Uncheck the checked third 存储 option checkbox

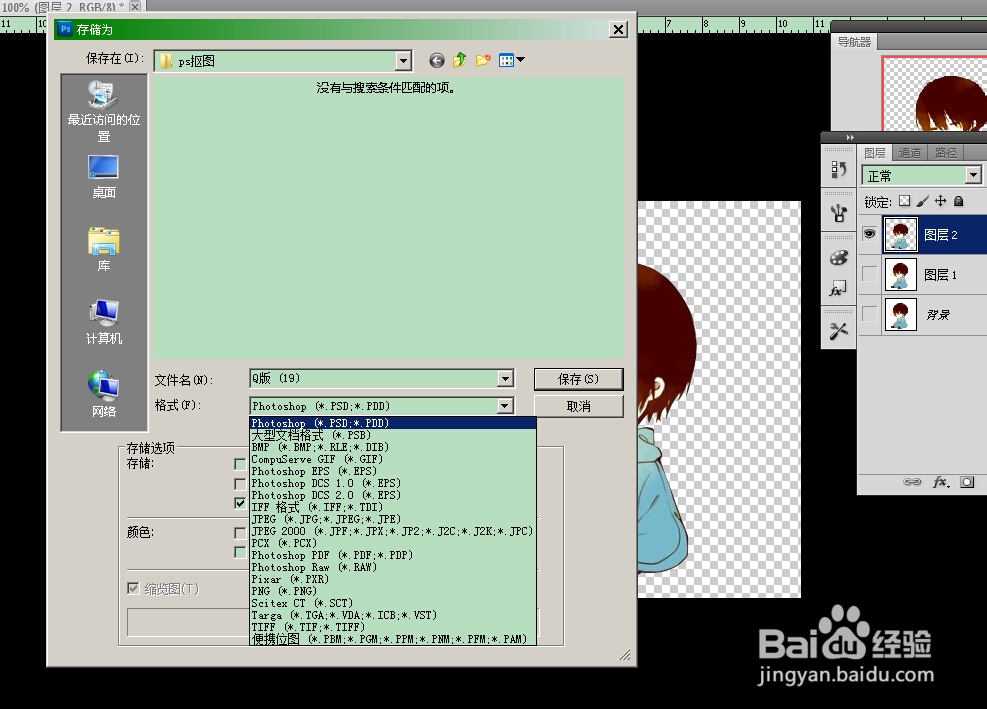pyautogui.click(x=239, y=503)
